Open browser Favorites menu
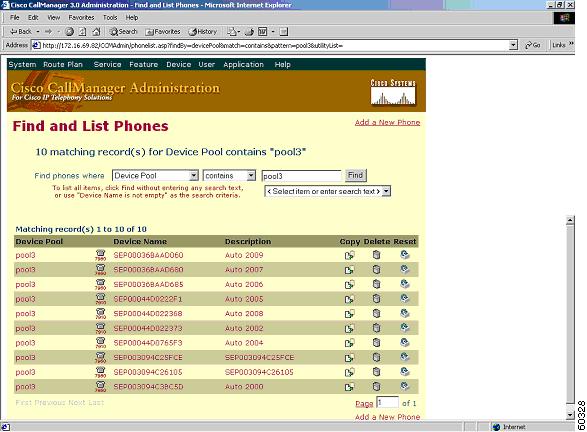 click(x=81, y=18)
